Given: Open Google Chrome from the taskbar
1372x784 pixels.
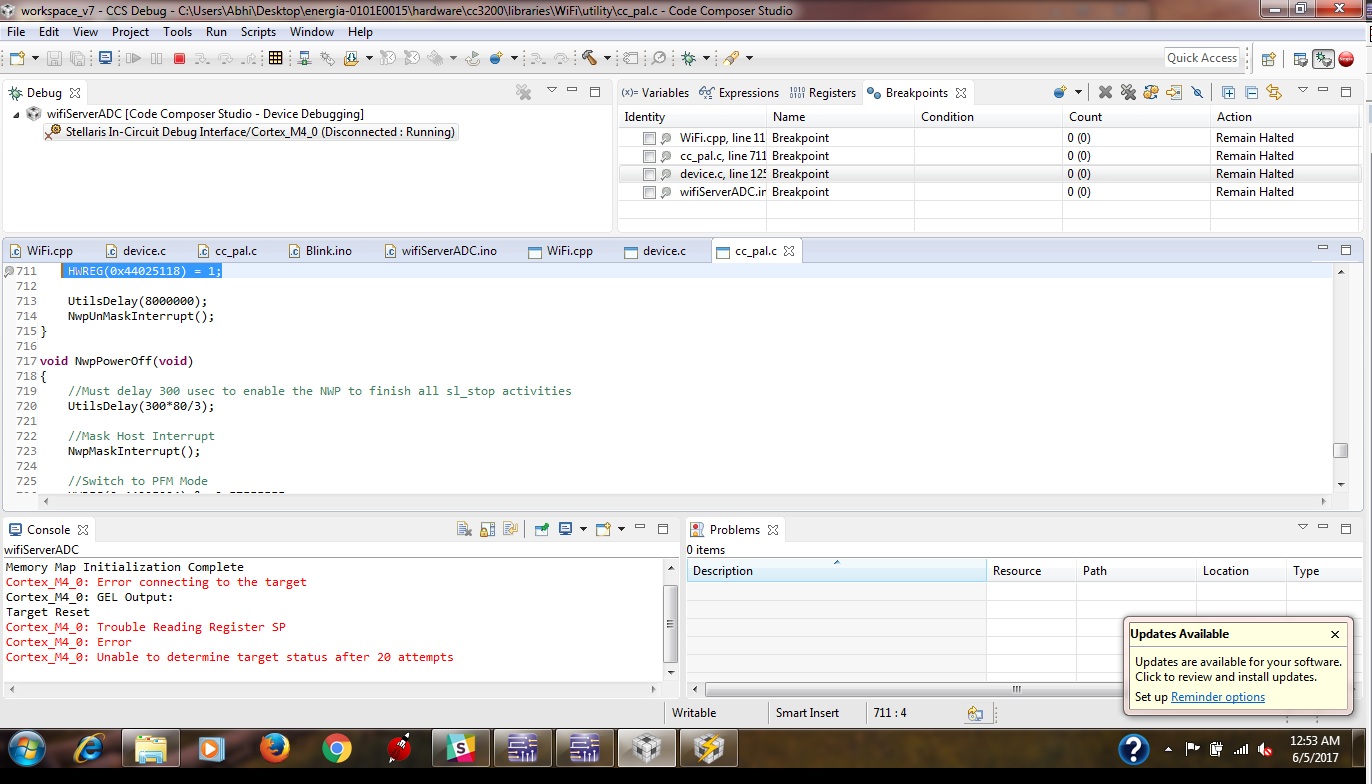Looking at the screenshot, I should (337, 748).
